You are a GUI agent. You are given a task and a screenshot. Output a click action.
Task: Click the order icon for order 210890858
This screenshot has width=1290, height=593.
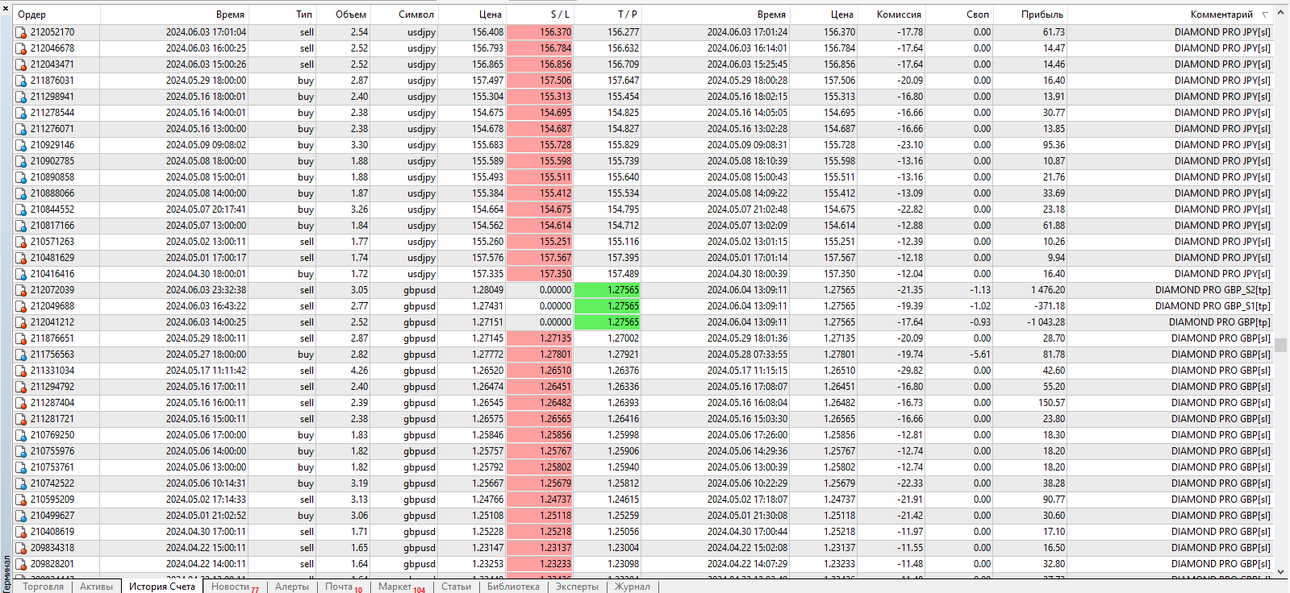[21, 177]
